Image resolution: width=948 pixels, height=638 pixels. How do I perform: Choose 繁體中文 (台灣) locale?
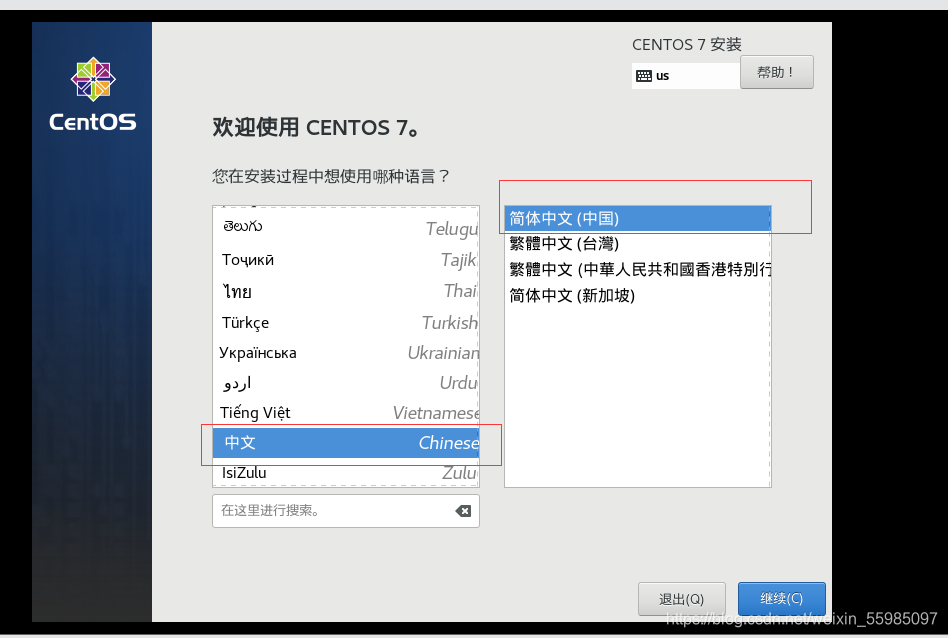(x=638, y=244)
